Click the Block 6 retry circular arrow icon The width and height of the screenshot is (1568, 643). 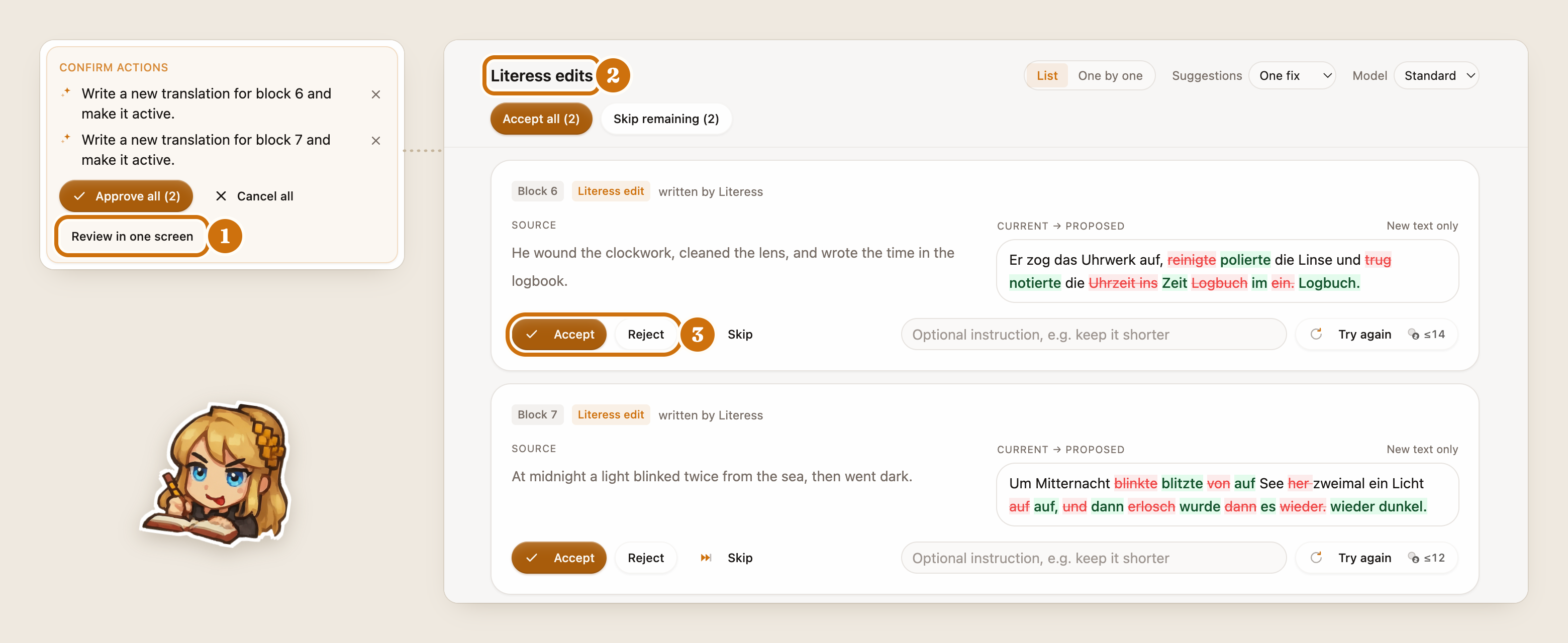point(1316,334)
